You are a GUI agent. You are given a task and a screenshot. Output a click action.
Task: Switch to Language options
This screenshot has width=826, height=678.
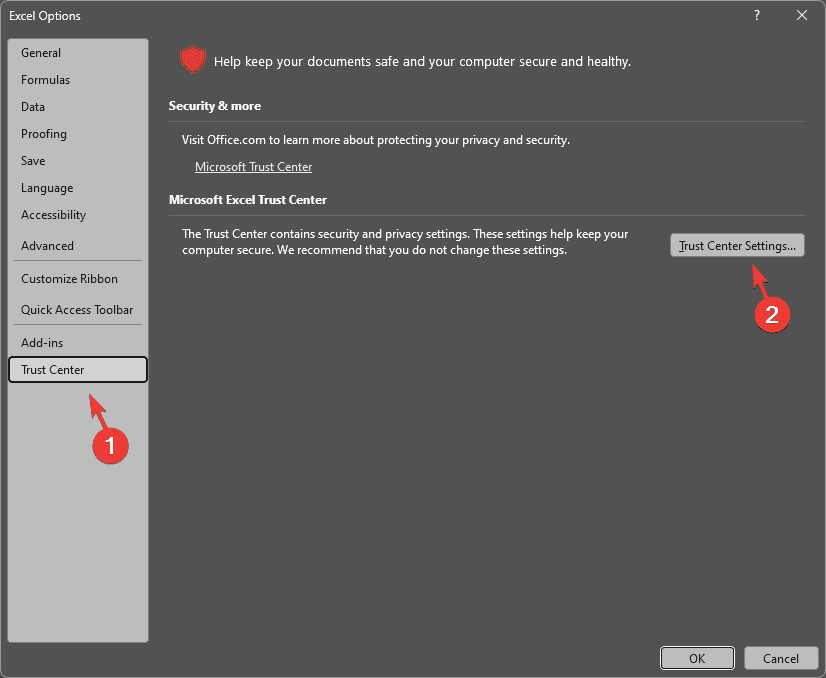(x=47, y=188)
